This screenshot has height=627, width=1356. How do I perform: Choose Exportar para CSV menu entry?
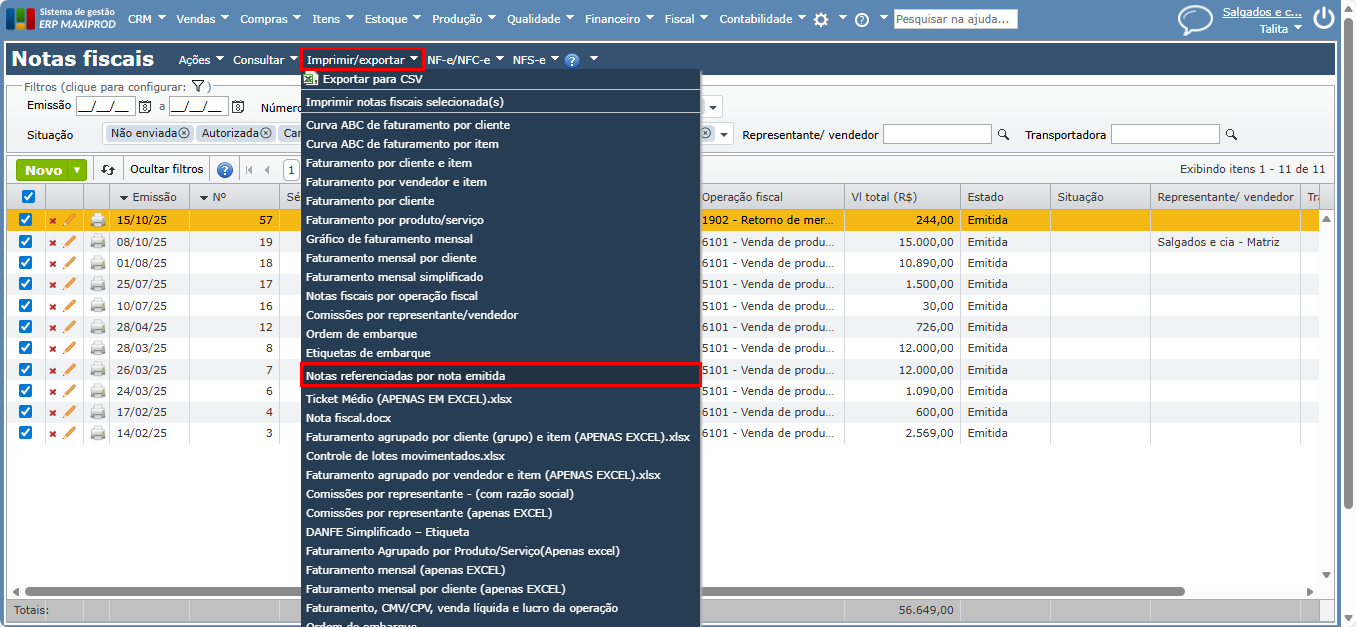click(372, 79)
